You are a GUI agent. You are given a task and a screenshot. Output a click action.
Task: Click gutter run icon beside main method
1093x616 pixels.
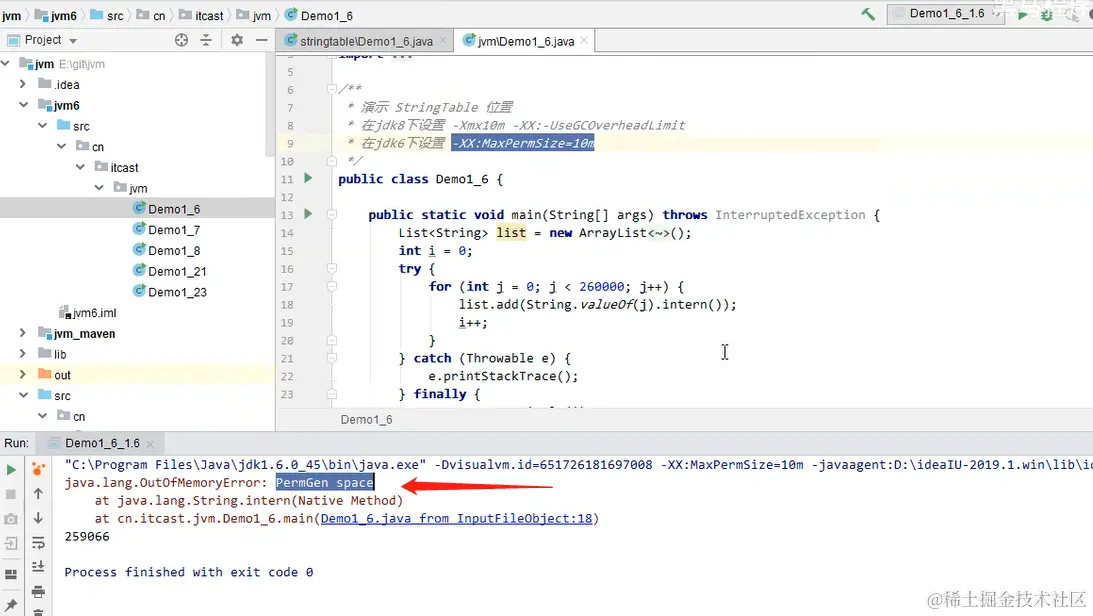(x=308, y=214)
